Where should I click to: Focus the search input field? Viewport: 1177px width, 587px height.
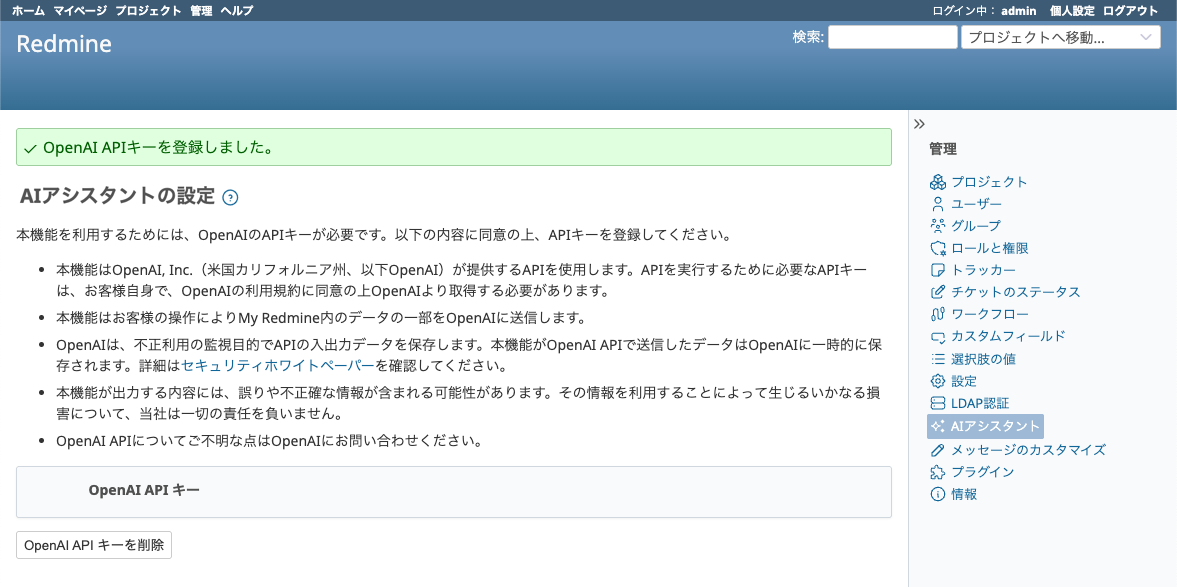tap(893, 38)
